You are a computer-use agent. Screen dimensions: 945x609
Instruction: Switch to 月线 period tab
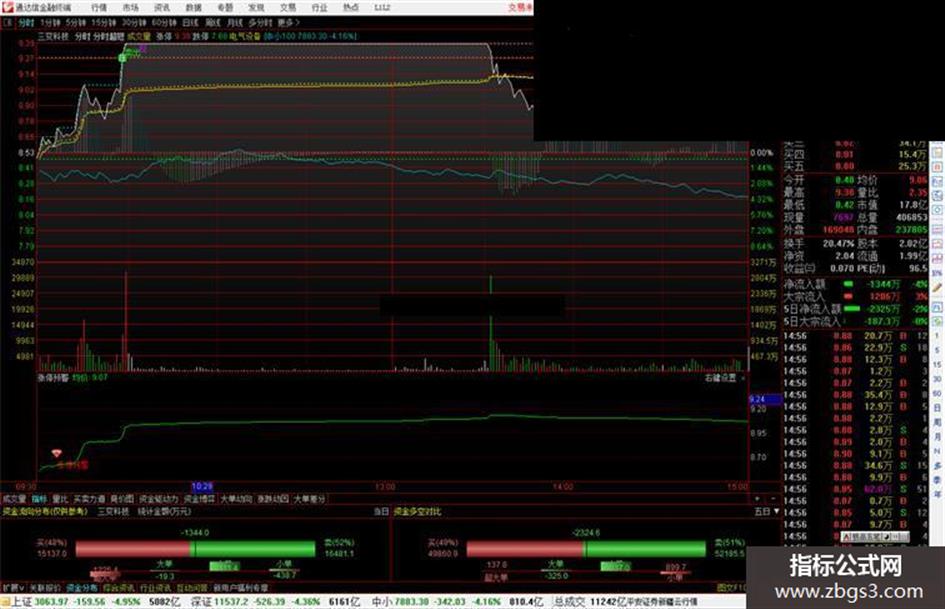click(x=234, y=23)
